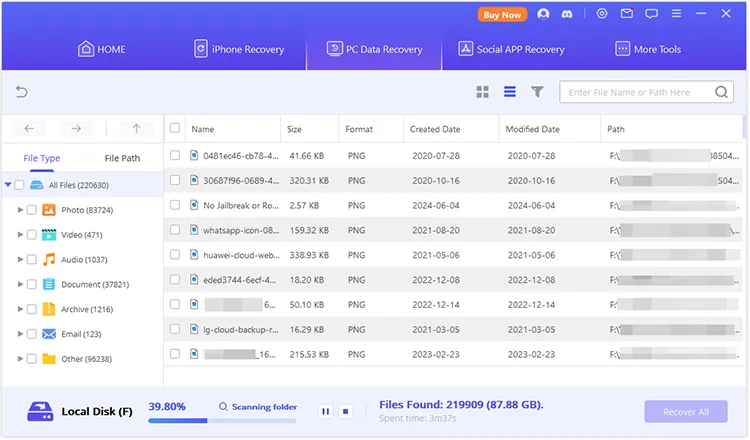This screenshot has width=750, height=440.
Task: Switch to list view layout
Action: [x=510, y=92]
